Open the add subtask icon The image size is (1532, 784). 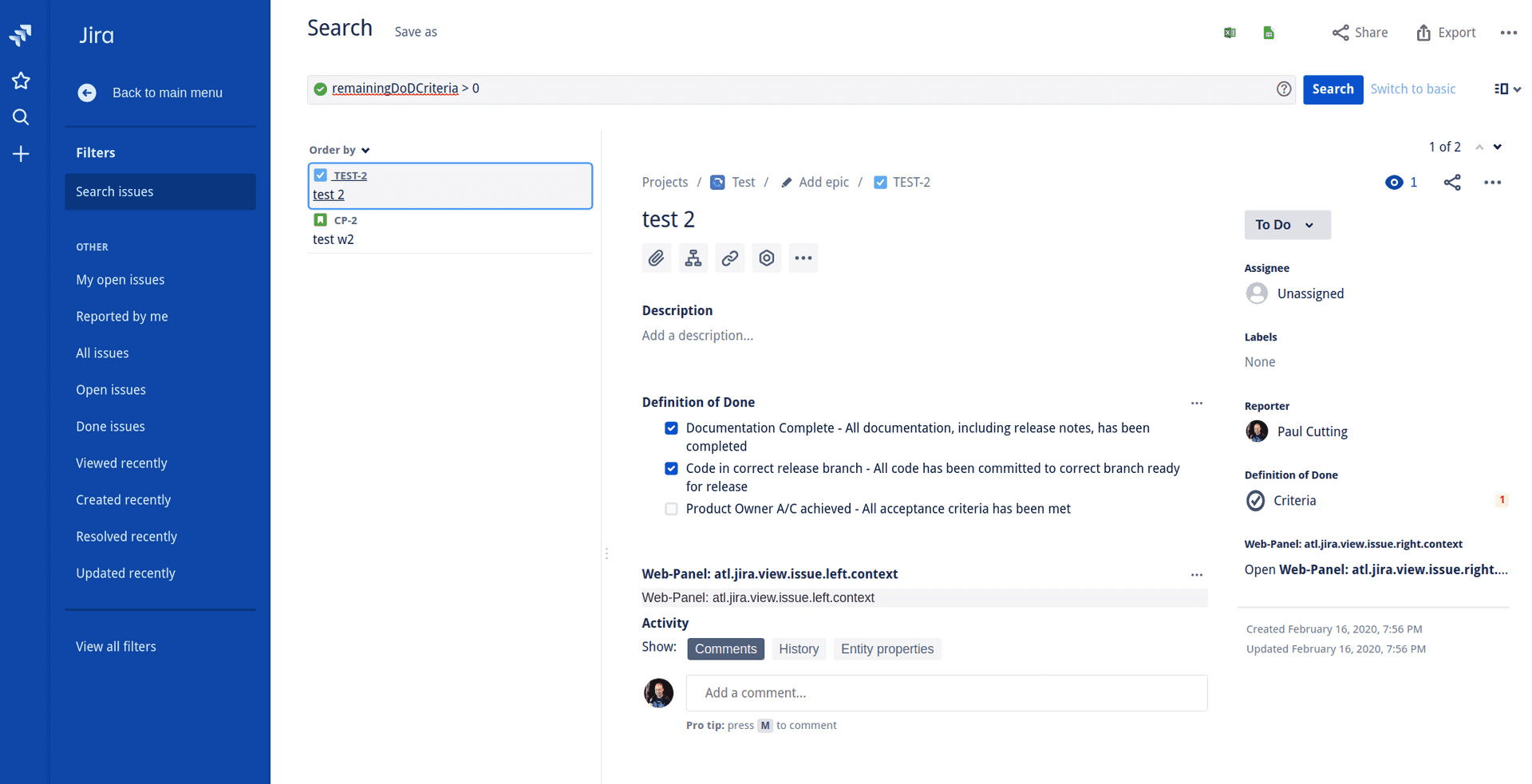point(693,258)
